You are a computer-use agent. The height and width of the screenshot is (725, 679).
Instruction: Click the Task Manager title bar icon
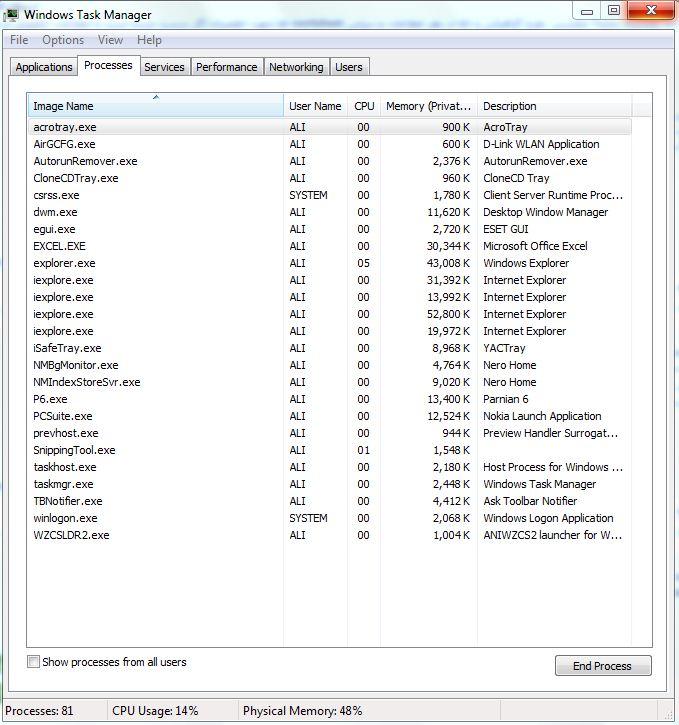click(11, 15)
